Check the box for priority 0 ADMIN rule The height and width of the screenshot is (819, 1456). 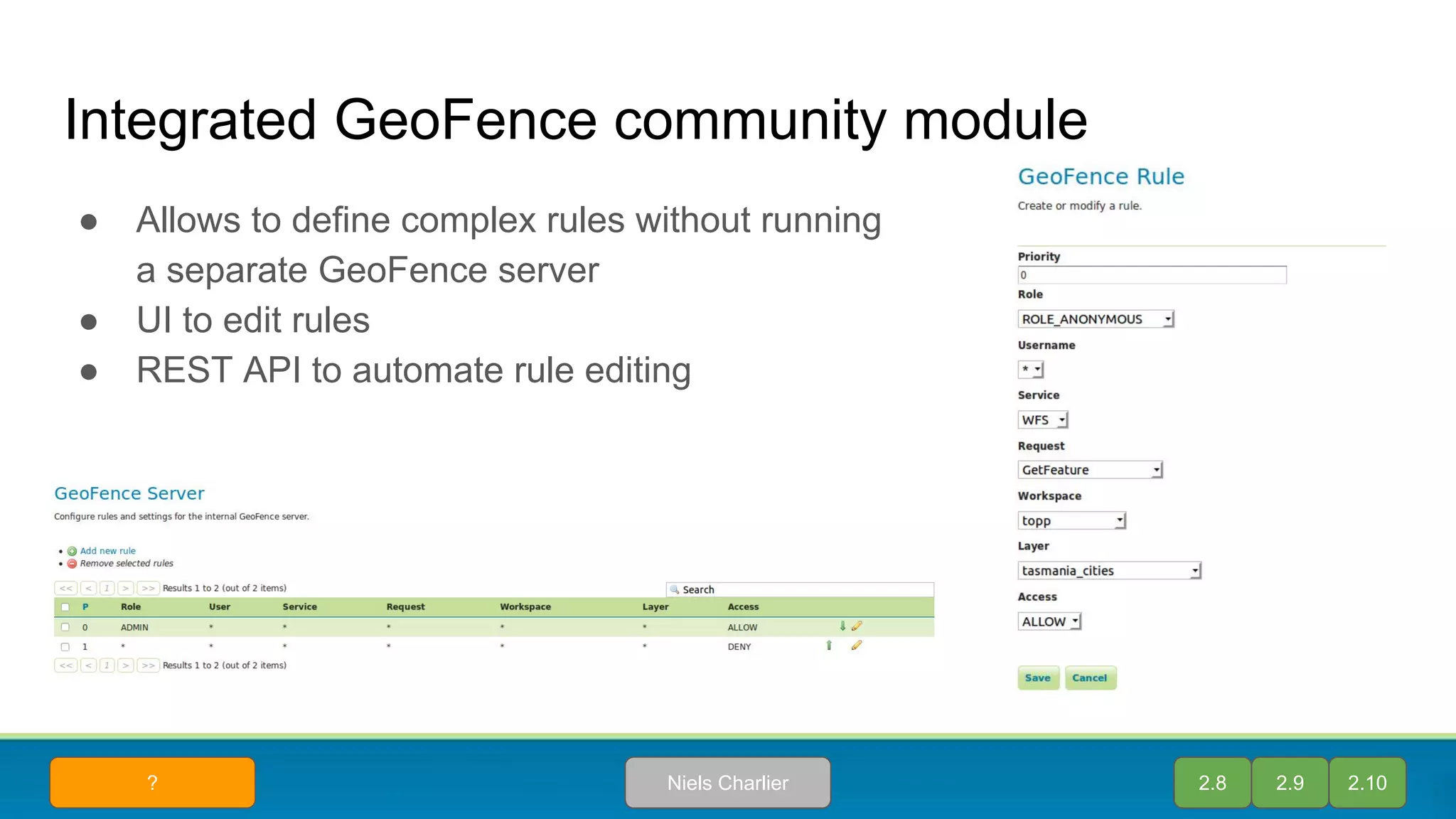[x=65, y=627]
